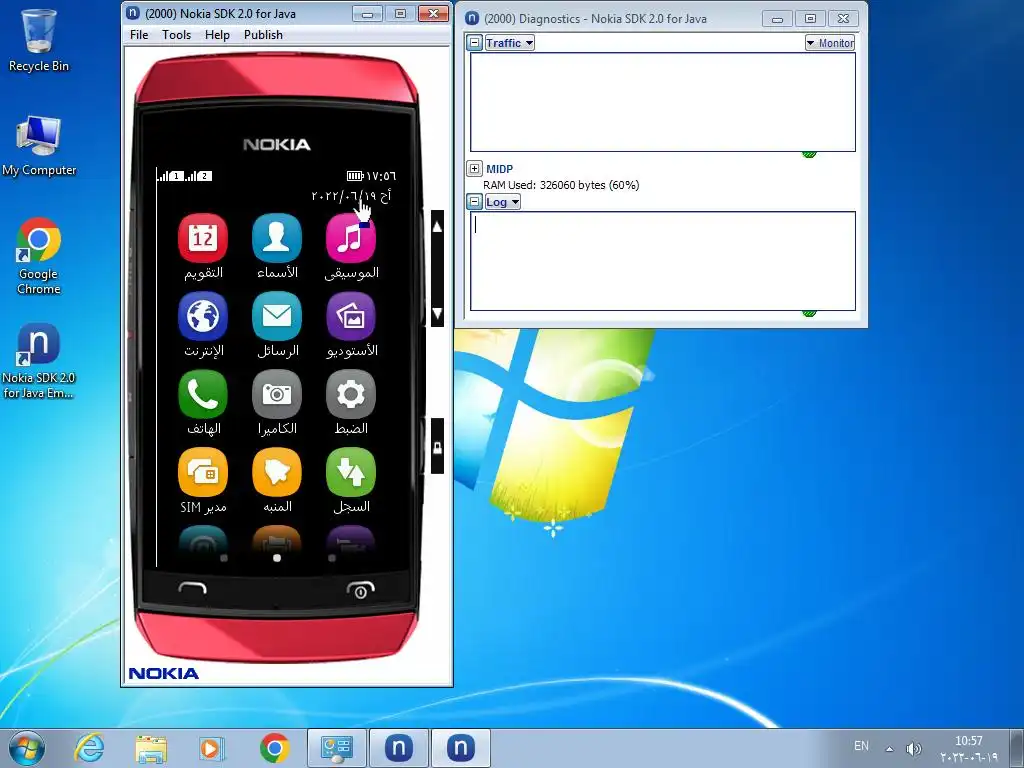Click the EN language indicator
Image resolution: width=1024 pixels, height=768 pixels.
tap(861, 746)
